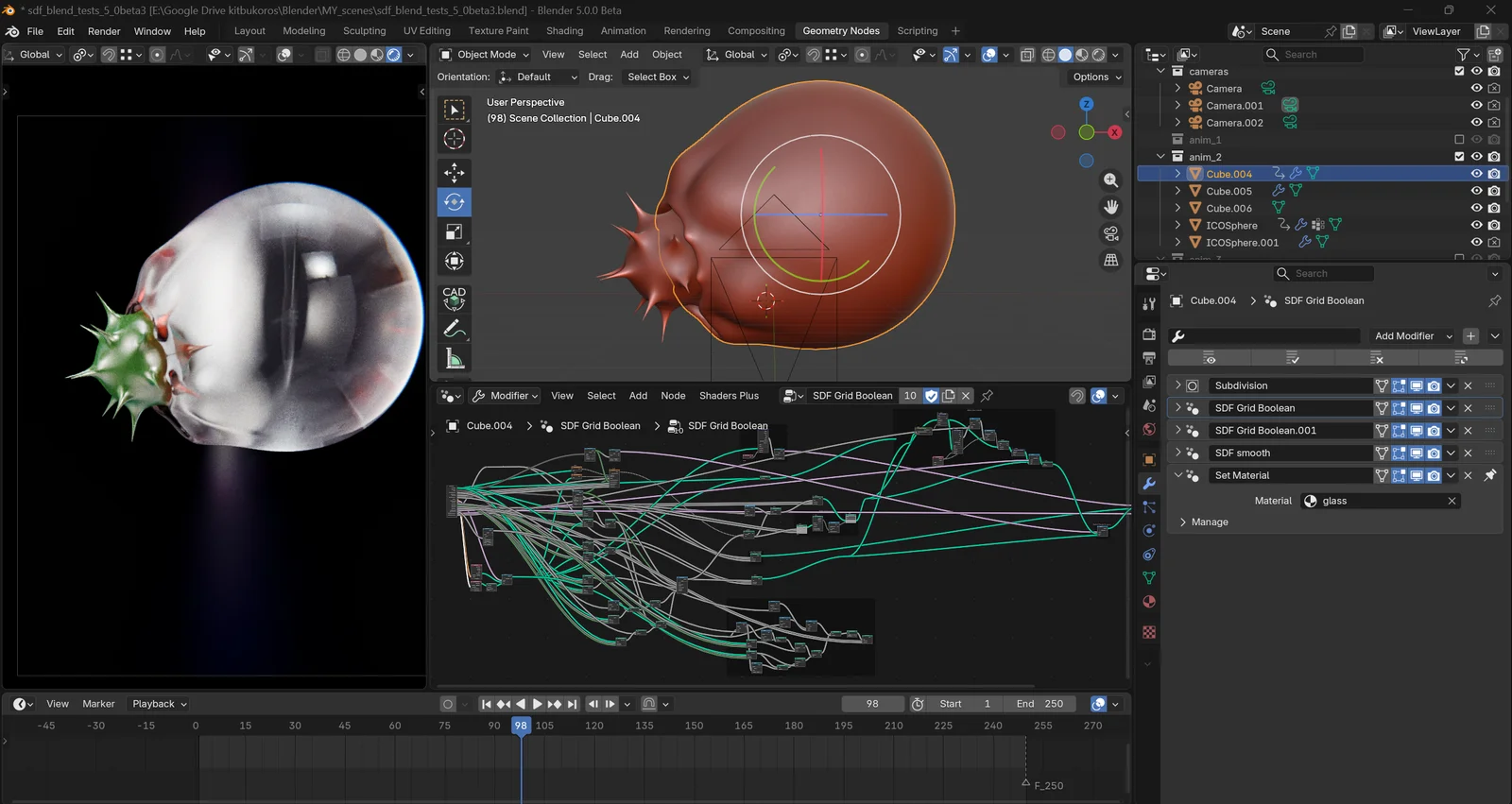Open the Drag Select Box dropdown
Viewport: 1512px width, 804px height.
click(x=658, y=77)
